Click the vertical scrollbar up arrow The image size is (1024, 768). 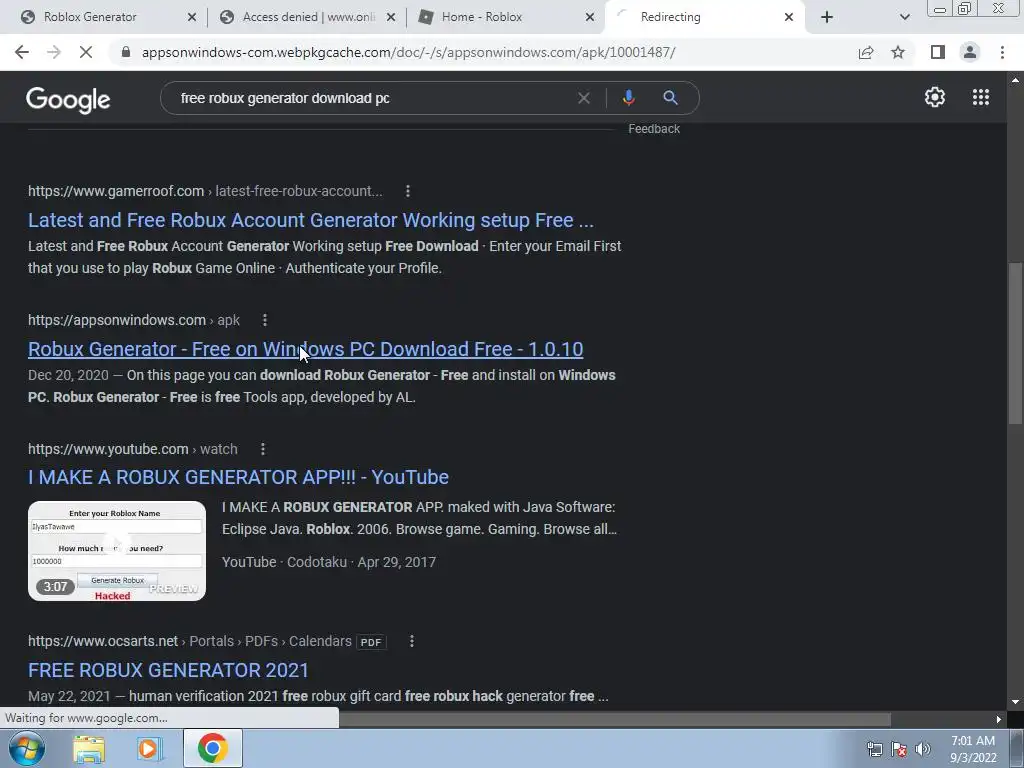coord(1015,80)
